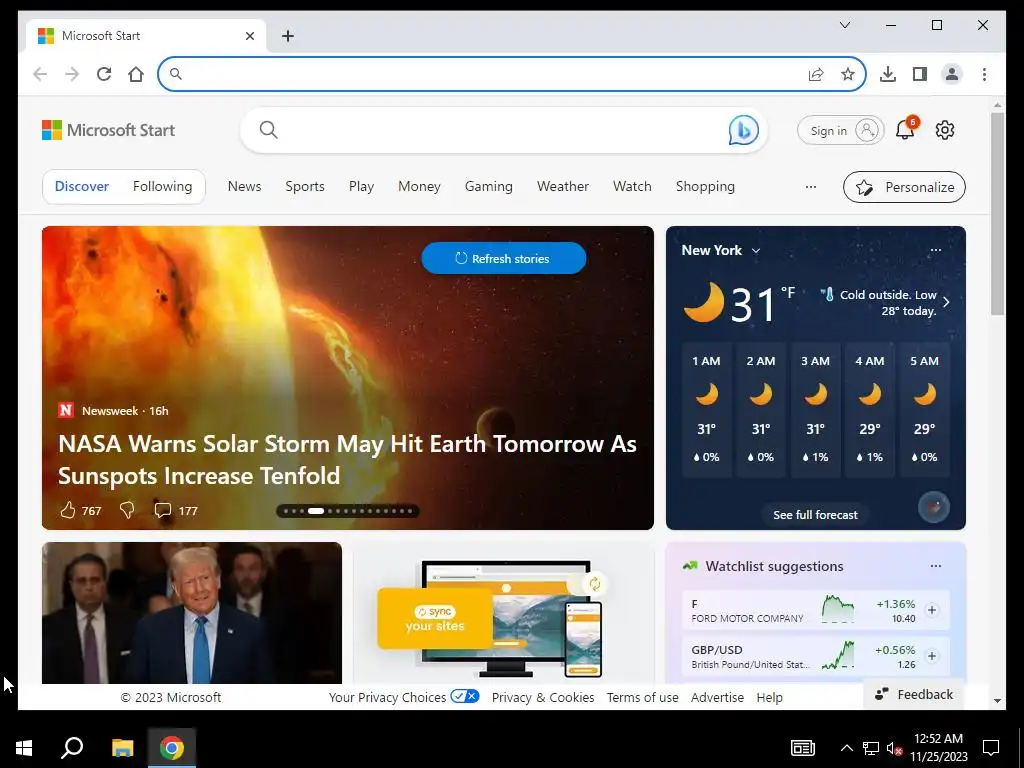Open the Chrome profile avatar

coord(952,74)
